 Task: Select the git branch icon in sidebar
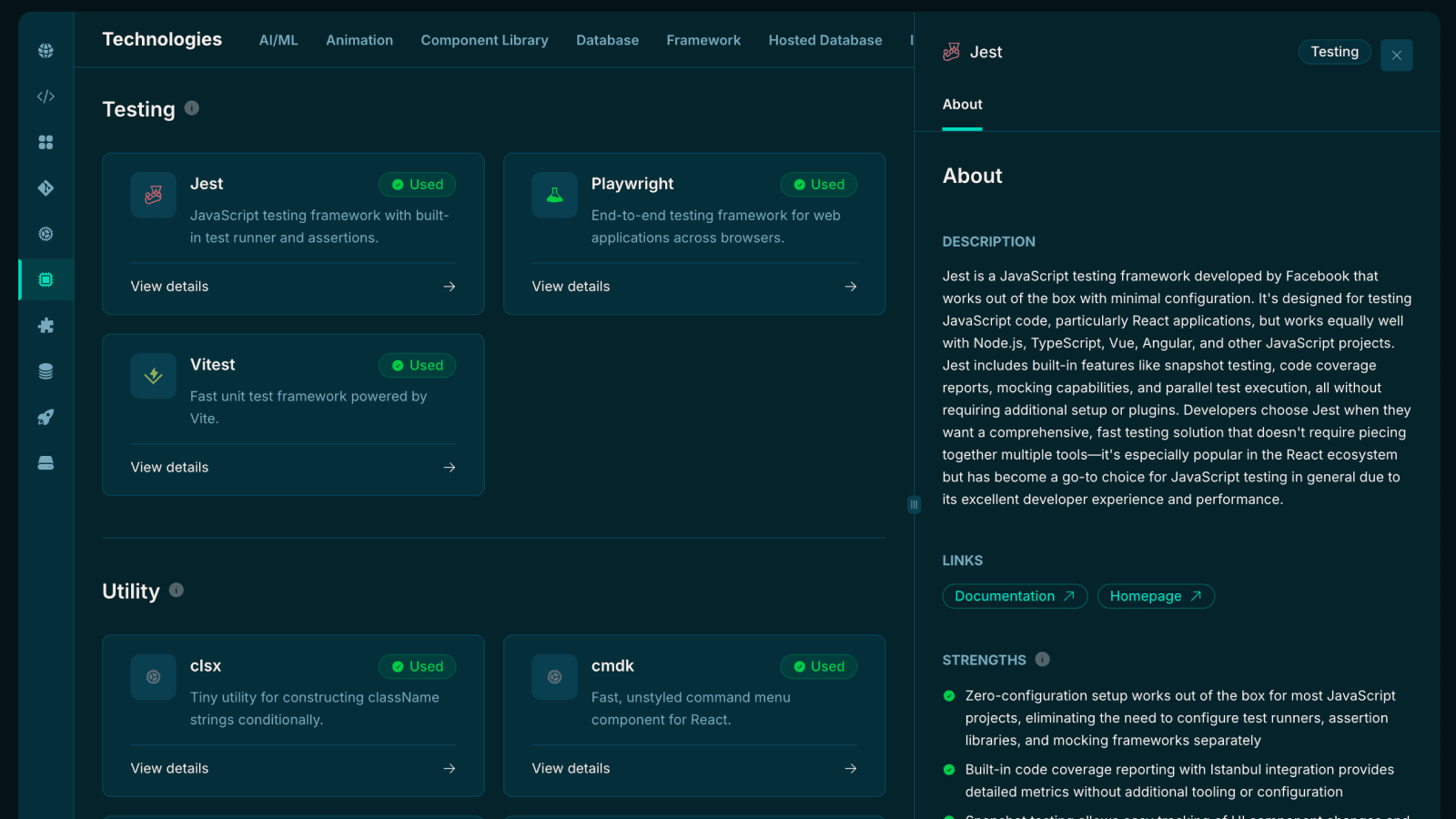point(45,187)
